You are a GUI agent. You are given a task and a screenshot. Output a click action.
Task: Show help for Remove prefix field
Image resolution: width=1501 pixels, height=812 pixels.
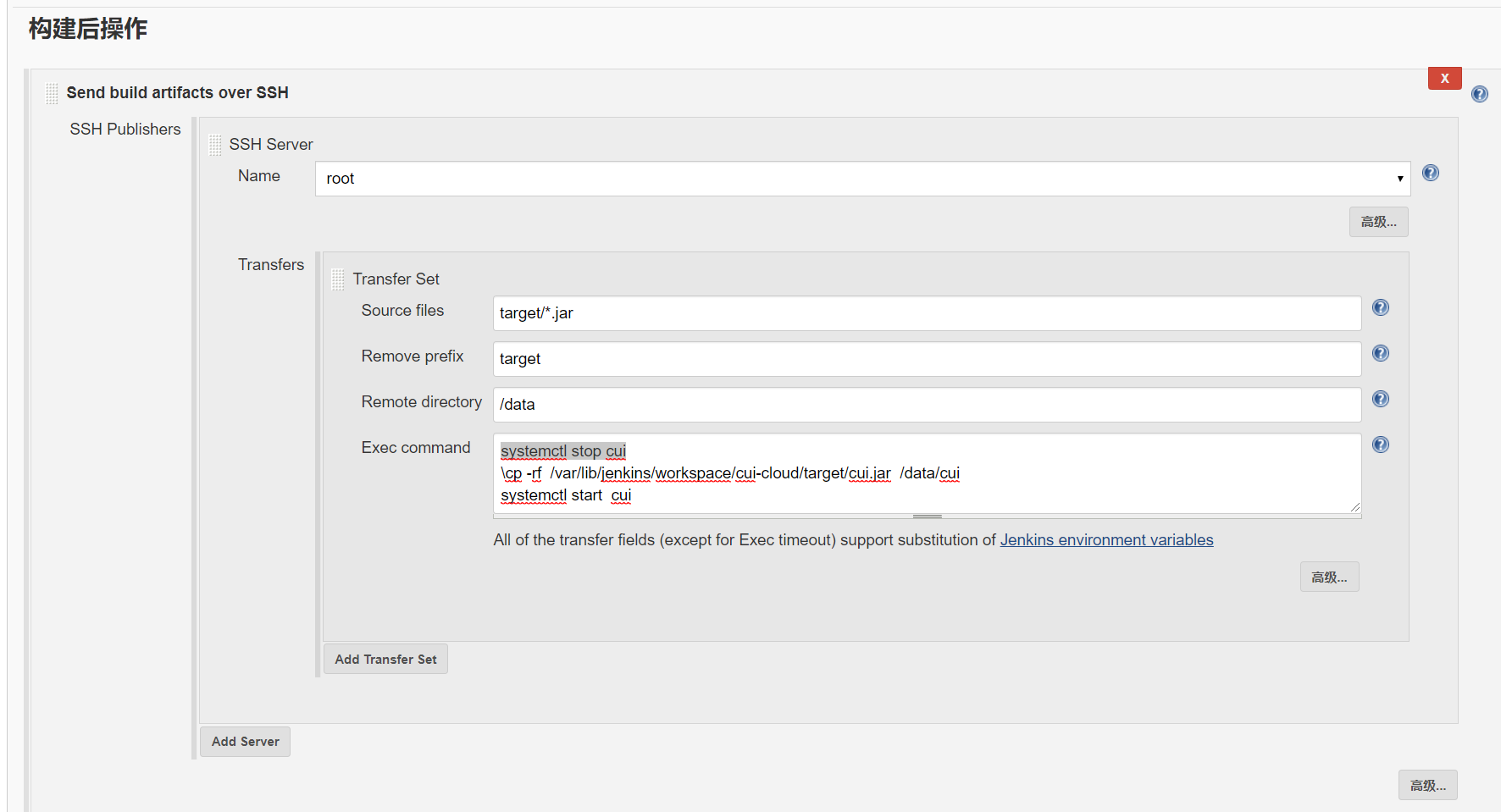tap(1380, 353)
